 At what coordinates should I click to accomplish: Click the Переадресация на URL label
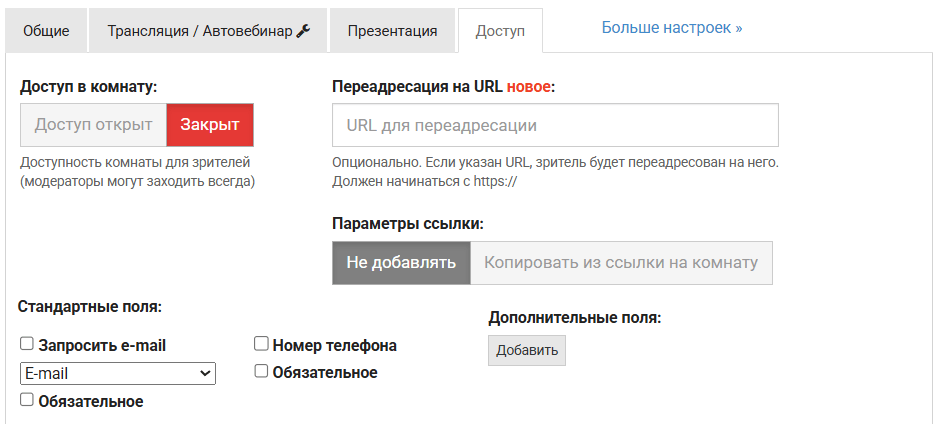point(443,87)
